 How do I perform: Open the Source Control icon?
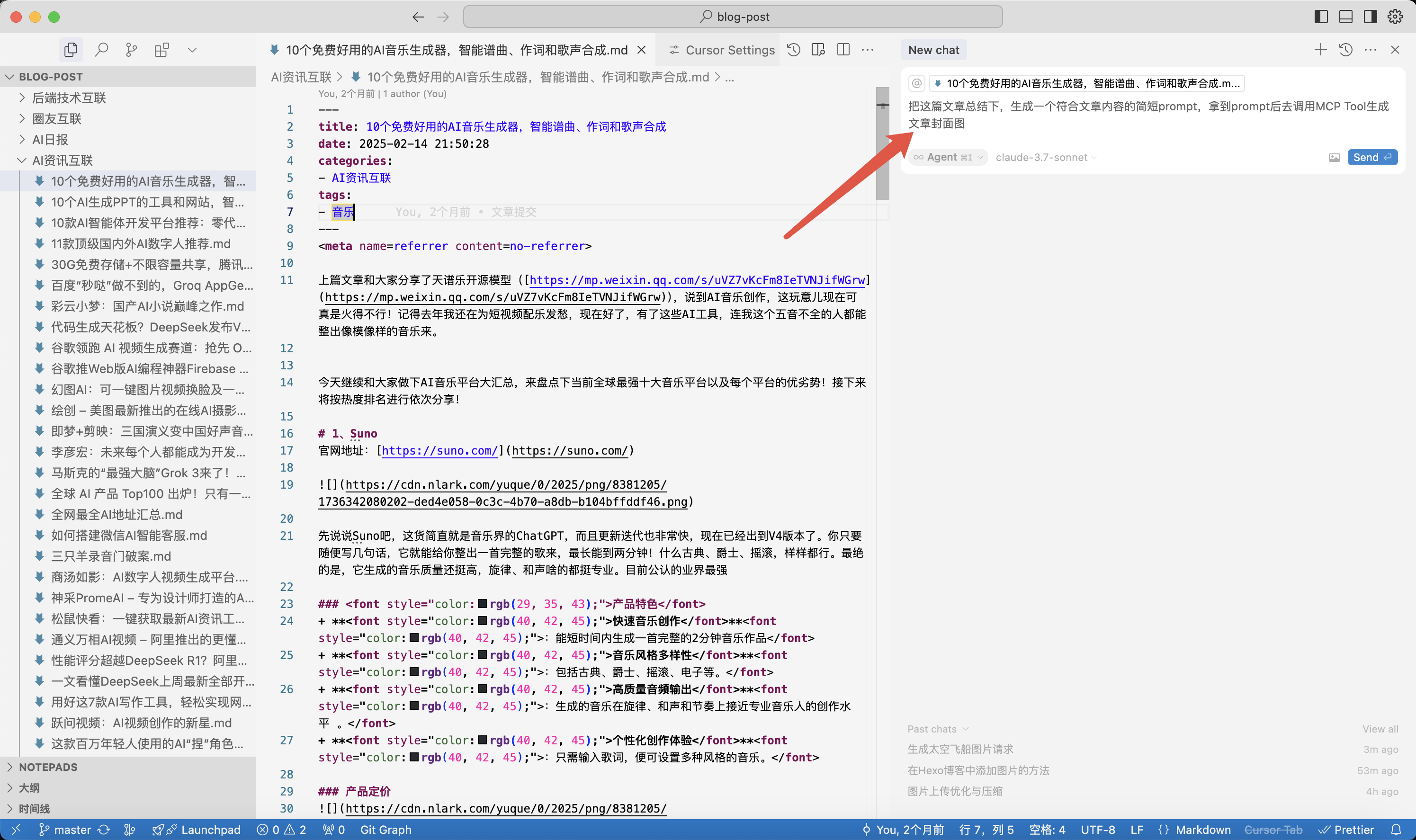(x=131, y=50)
